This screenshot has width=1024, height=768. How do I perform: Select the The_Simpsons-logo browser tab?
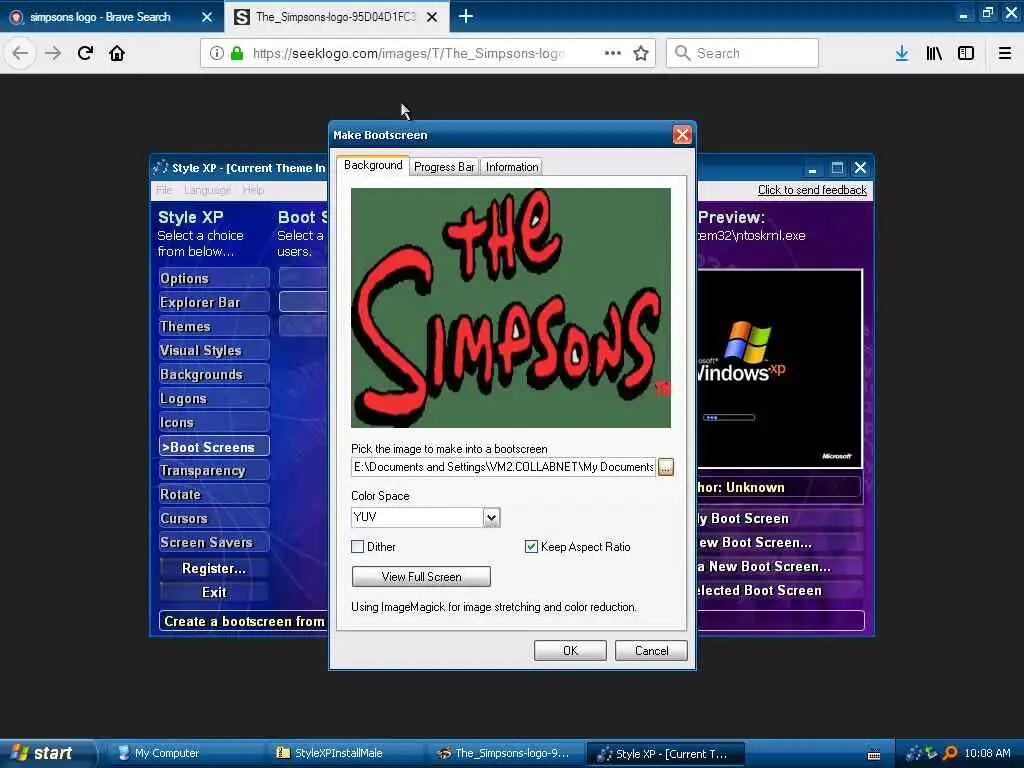[x=336, y=17]
